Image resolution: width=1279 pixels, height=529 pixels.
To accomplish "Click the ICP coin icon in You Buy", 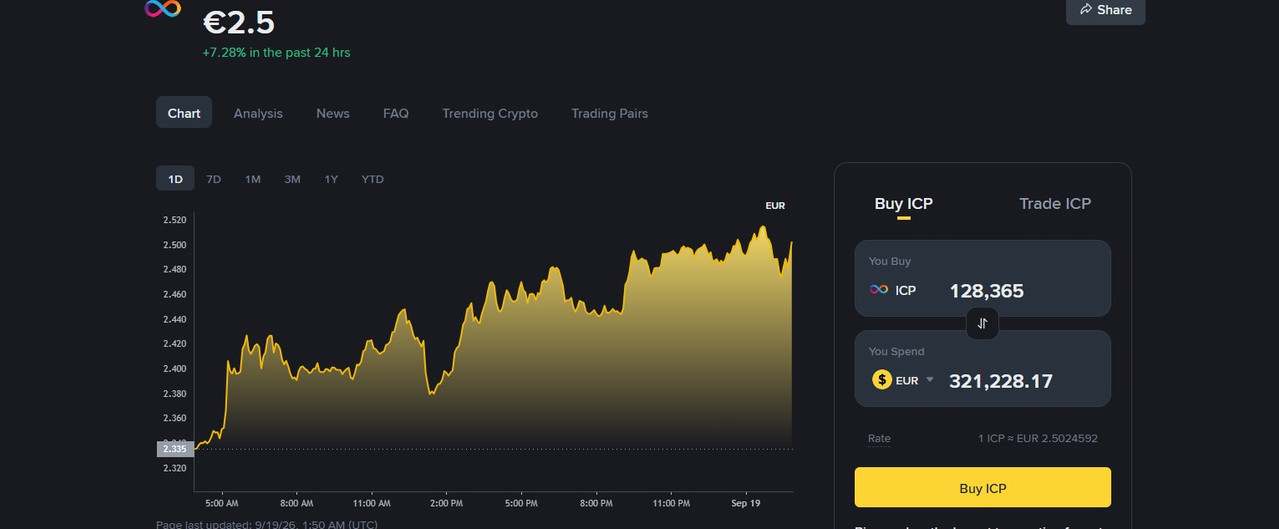I will click(879, 290).
